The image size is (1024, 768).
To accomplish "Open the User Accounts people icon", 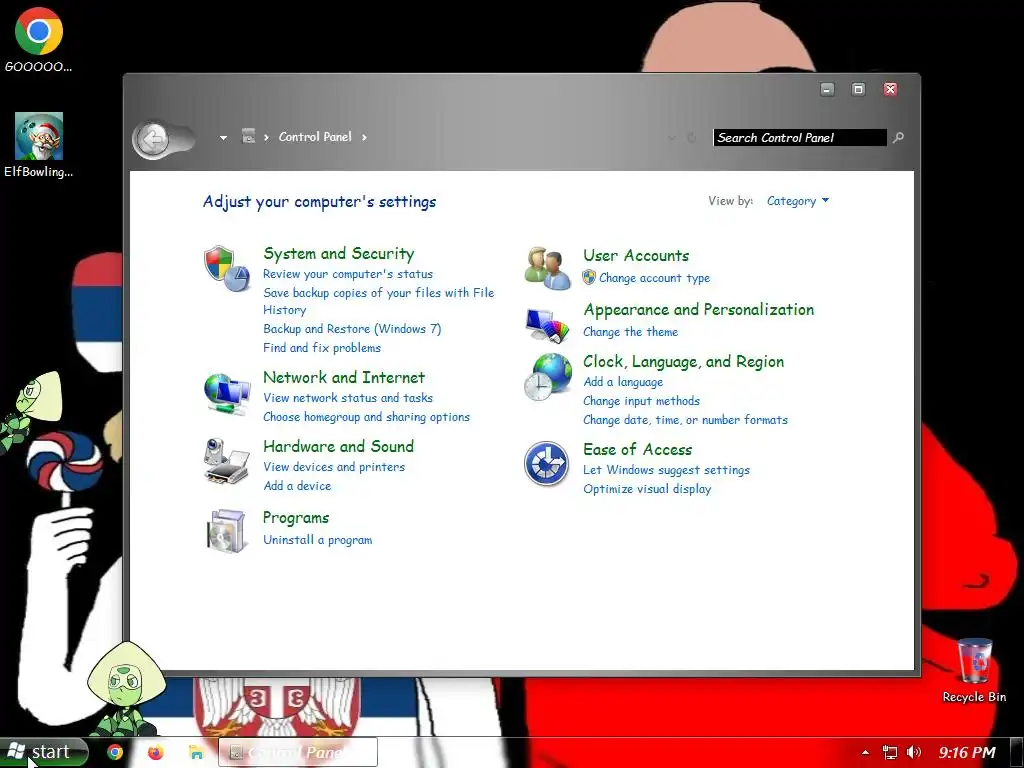I will tap(547, 268).
